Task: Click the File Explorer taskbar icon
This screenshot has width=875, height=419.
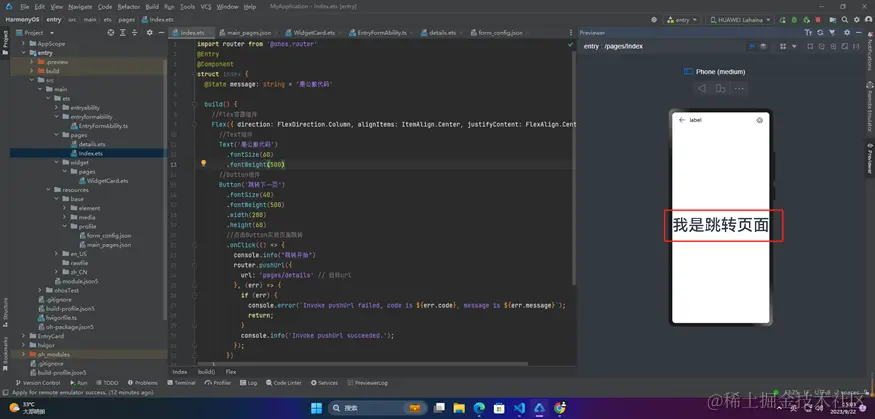Action: (459, 408)
